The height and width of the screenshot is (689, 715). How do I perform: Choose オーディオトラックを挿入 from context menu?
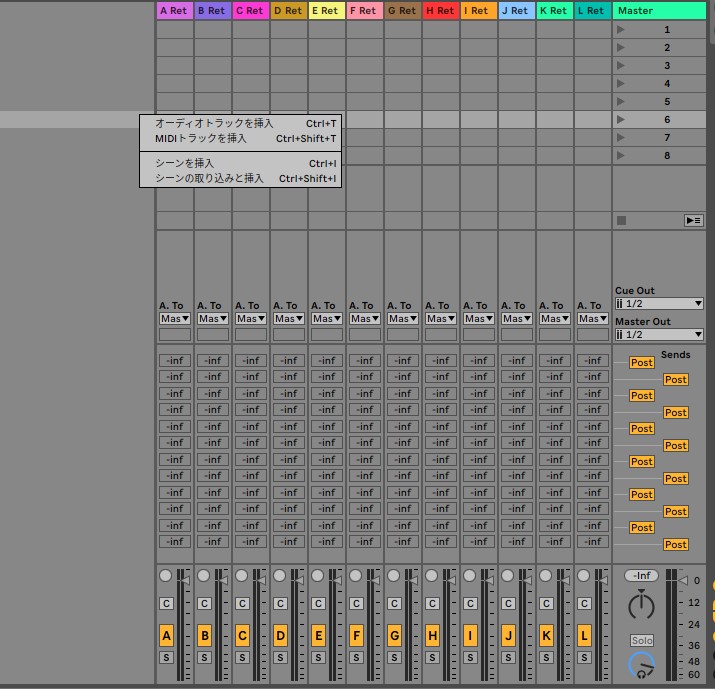click(x=240, y=124)
